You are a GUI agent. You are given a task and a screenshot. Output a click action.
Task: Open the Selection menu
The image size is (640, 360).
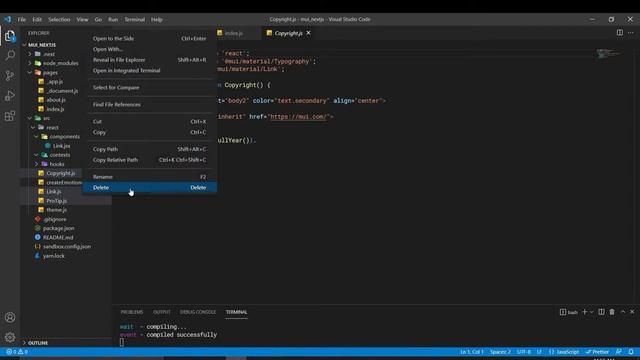(x=59, y=19)
